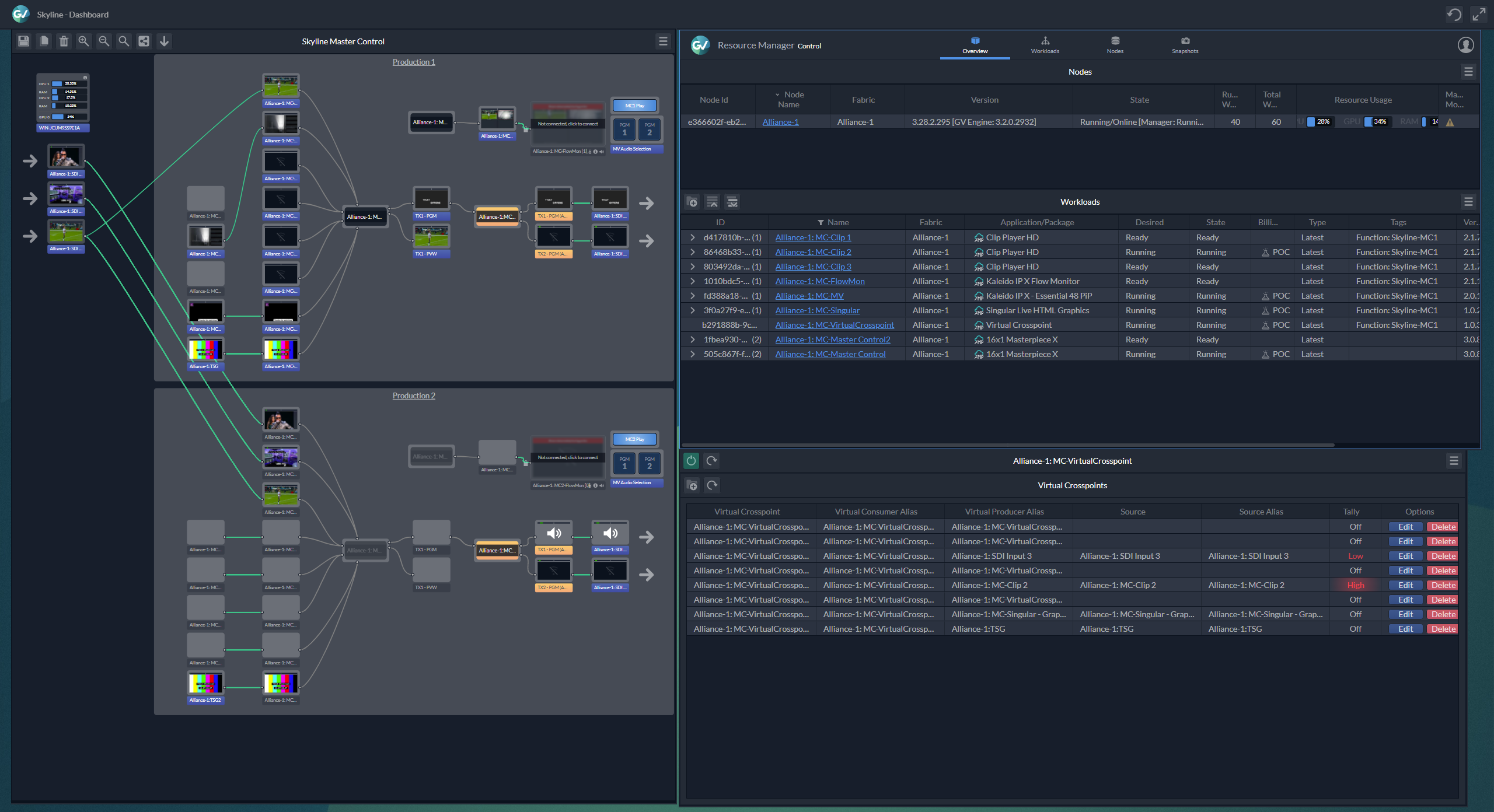Click the add virtual crosspoint icon
Image resolution: width=1494 pixels, height=812 pixels.
coord(693,485)
